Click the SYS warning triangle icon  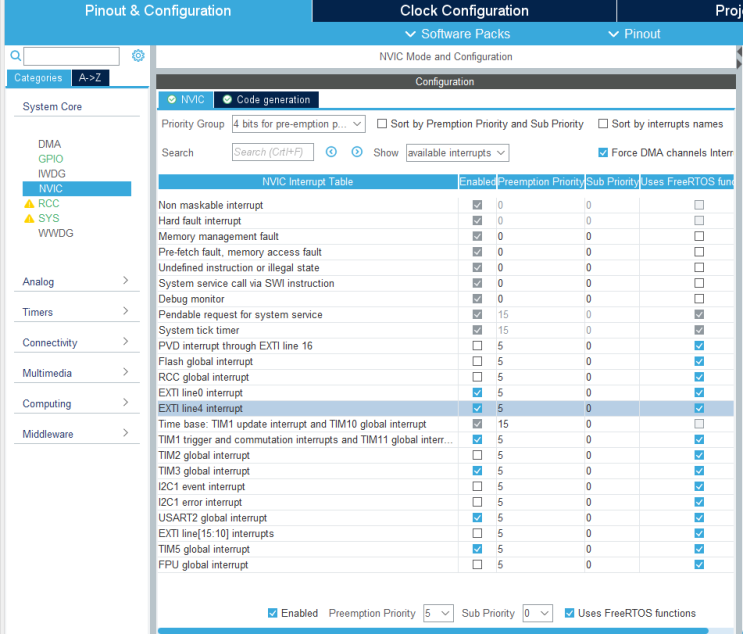point(29,218)
